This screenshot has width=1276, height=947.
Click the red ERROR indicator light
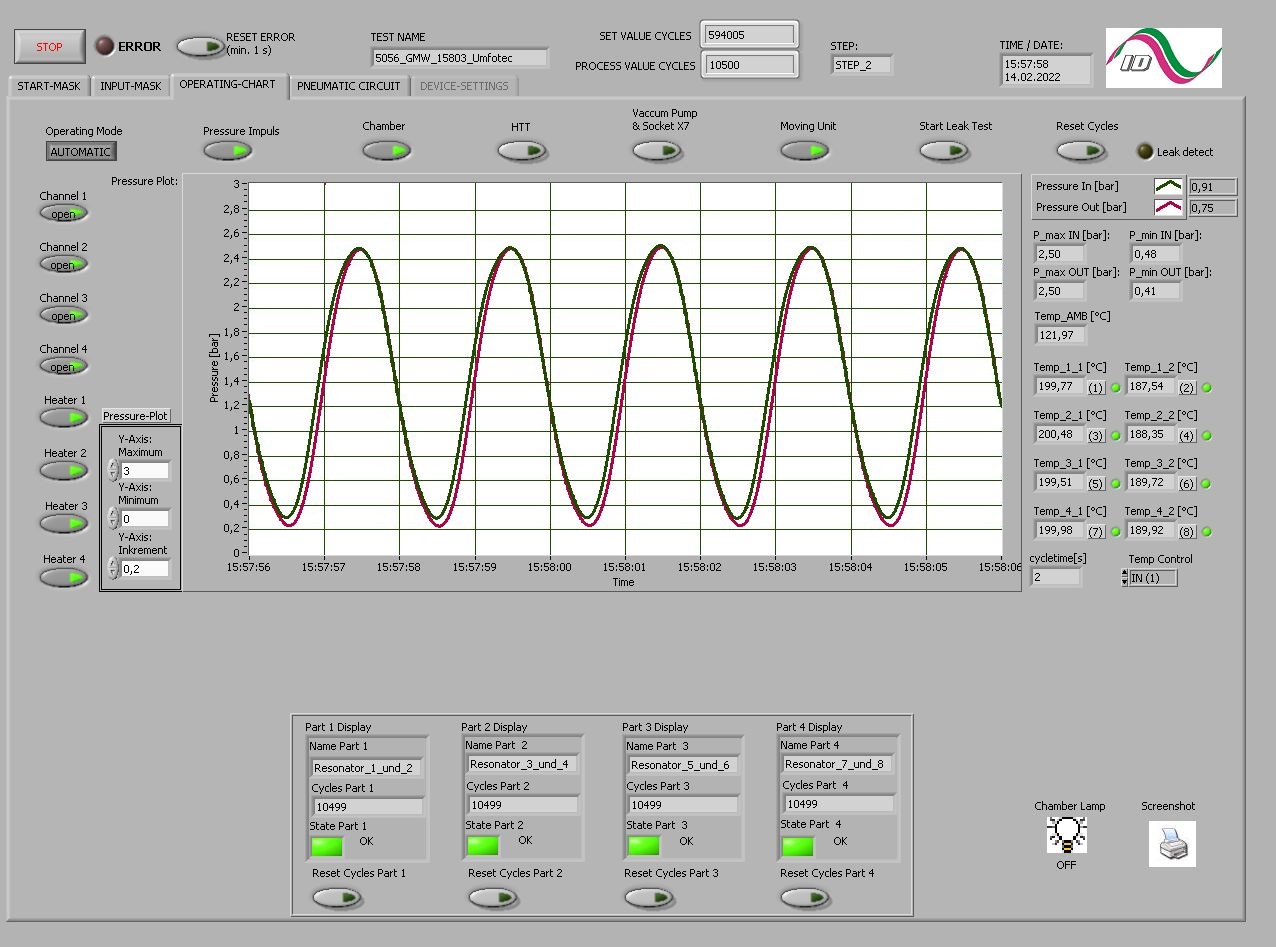[104, 46]
